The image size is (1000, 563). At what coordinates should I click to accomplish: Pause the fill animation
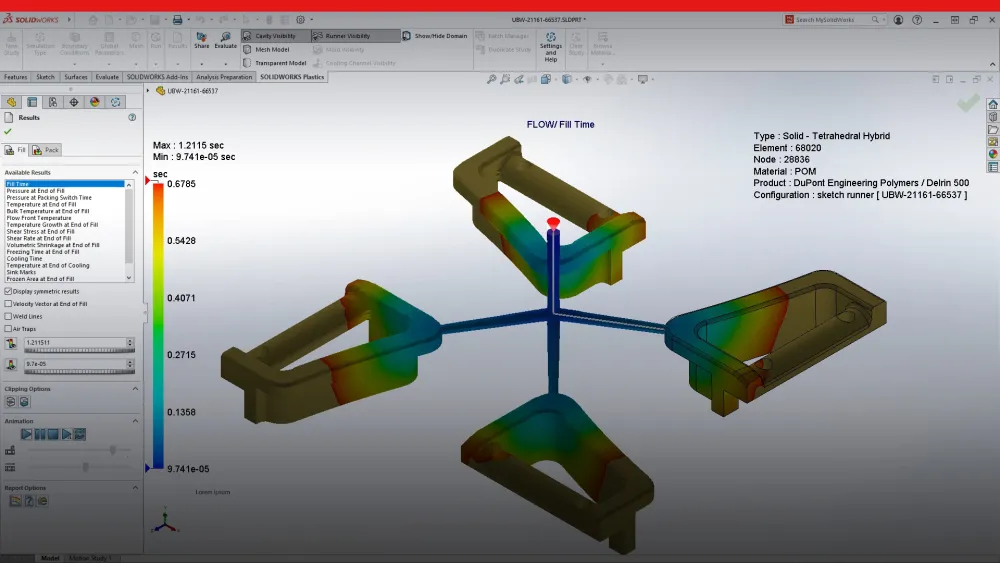tap(40, 434)
